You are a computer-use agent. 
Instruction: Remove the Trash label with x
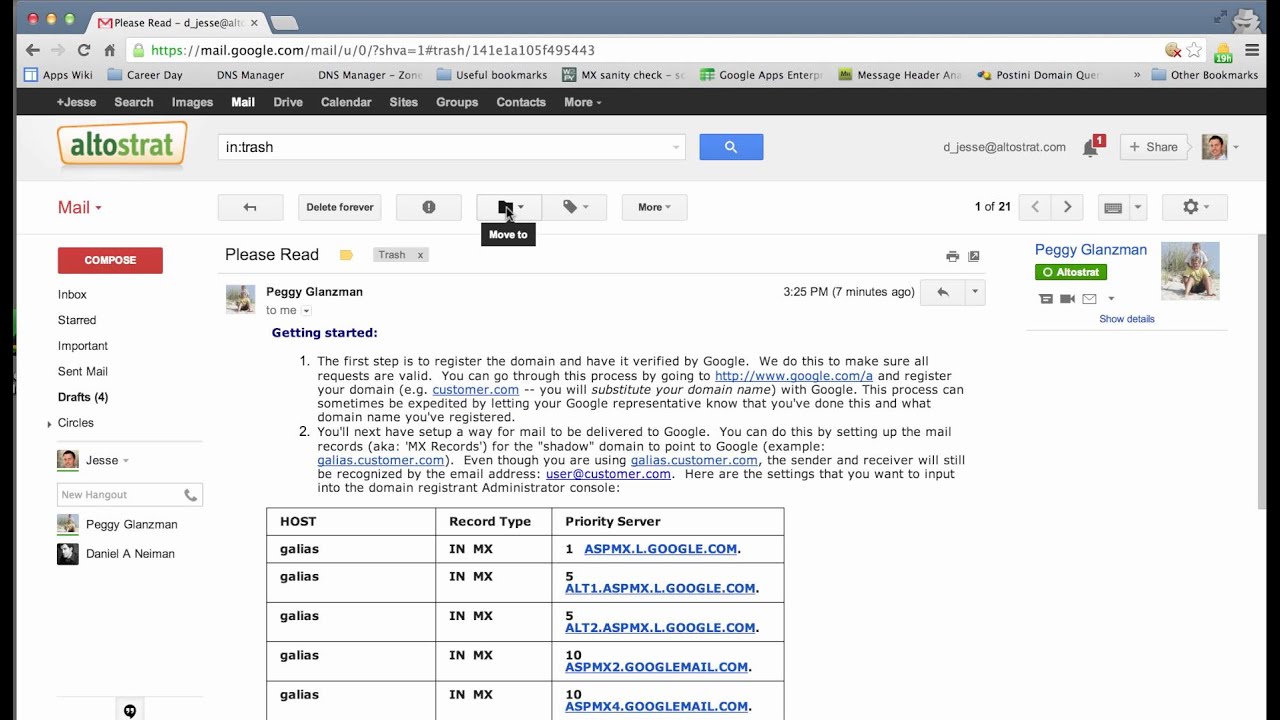420,255
